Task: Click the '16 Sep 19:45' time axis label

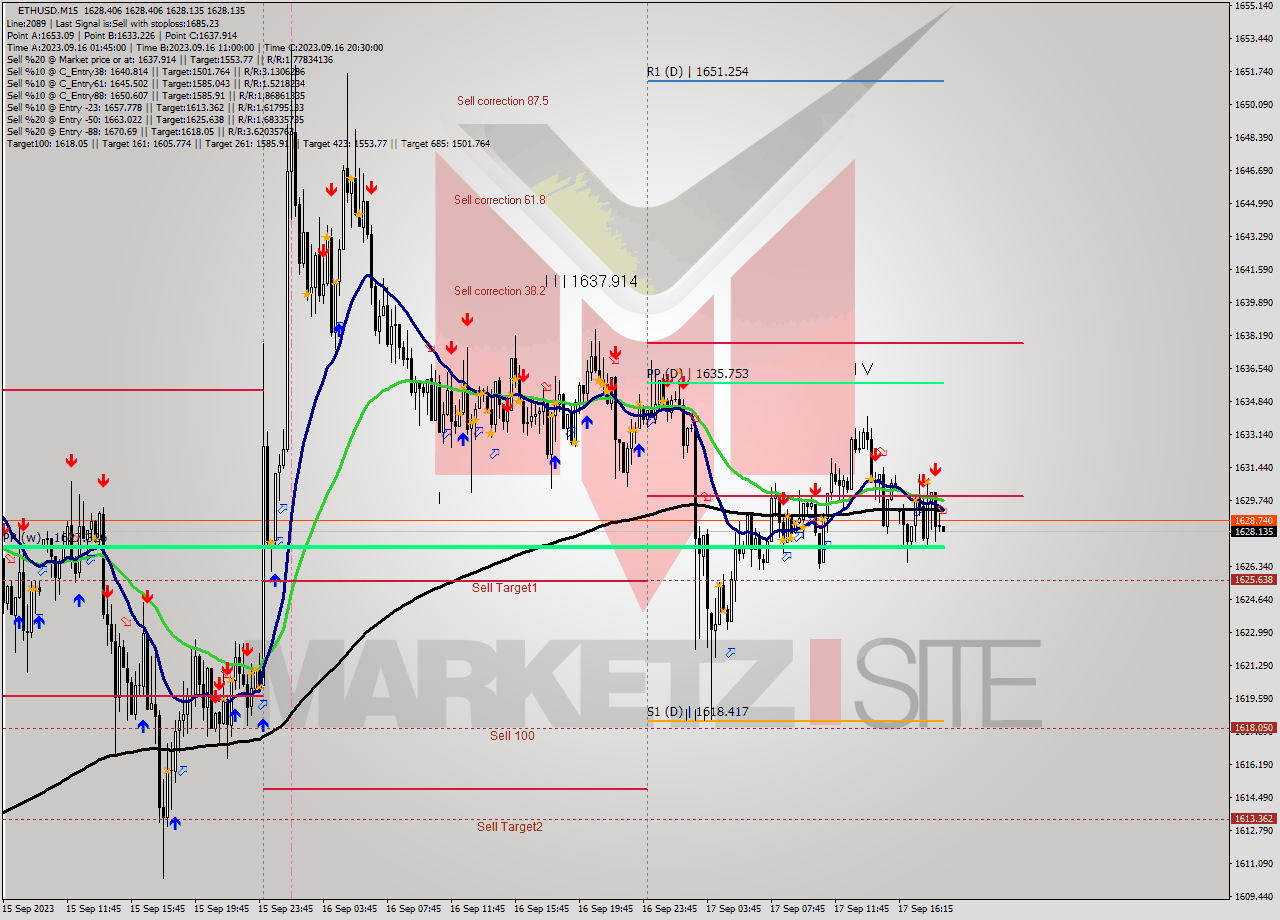Action: (606, 909)
